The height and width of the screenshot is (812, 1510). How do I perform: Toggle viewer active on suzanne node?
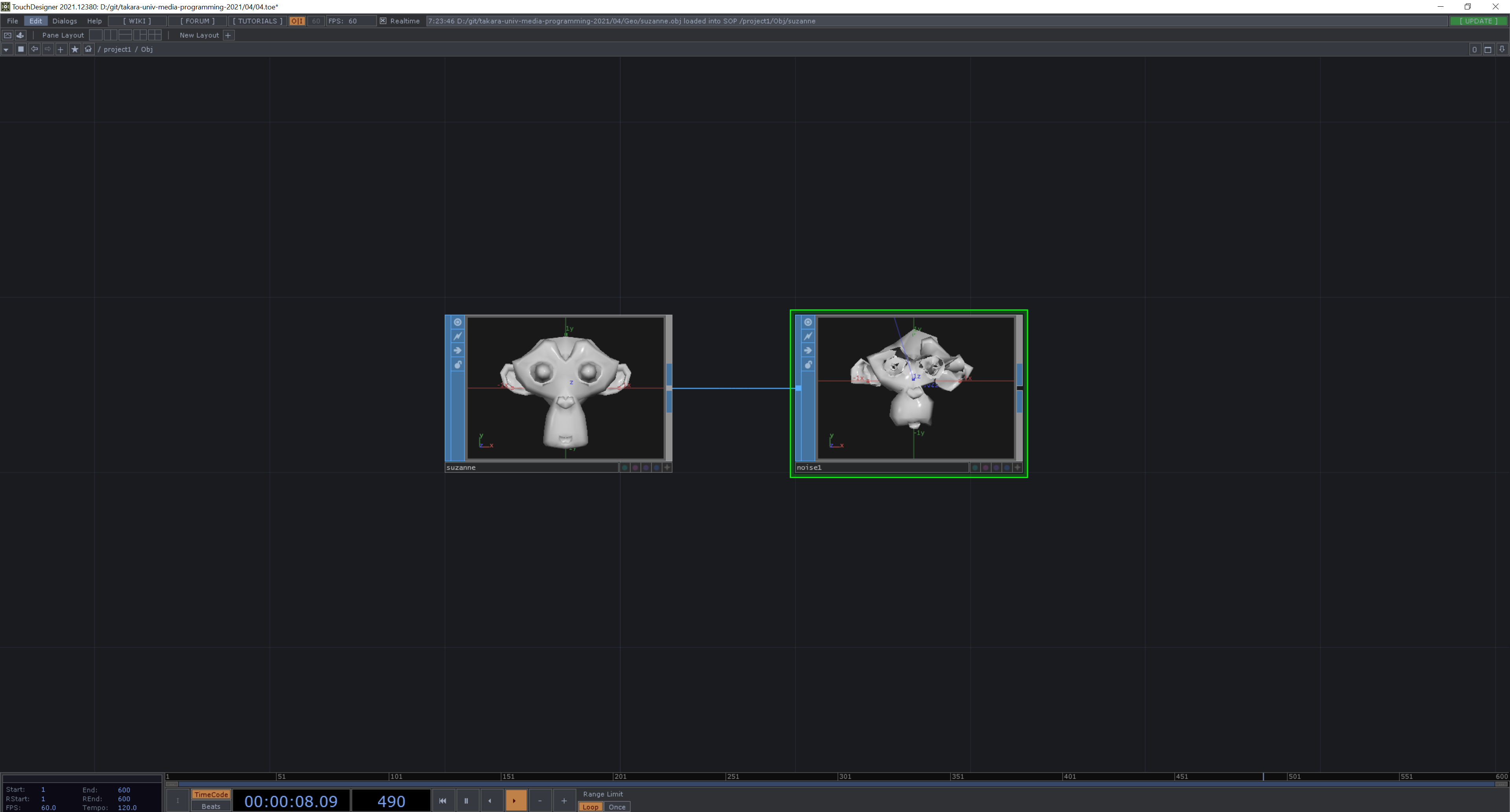(x=458, y=322)
